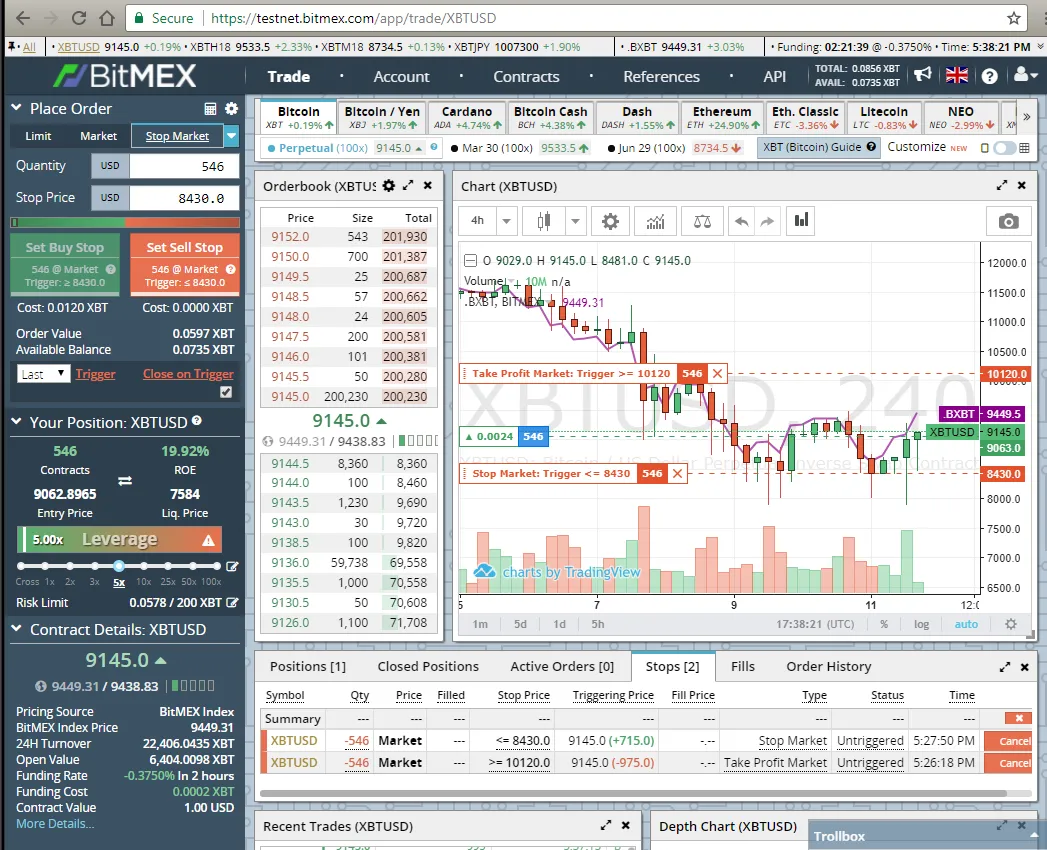Screen dimensions: 1047x850
Task: Toggle log scale on chart
Action: pyautogui.click(x=921, y=624)
